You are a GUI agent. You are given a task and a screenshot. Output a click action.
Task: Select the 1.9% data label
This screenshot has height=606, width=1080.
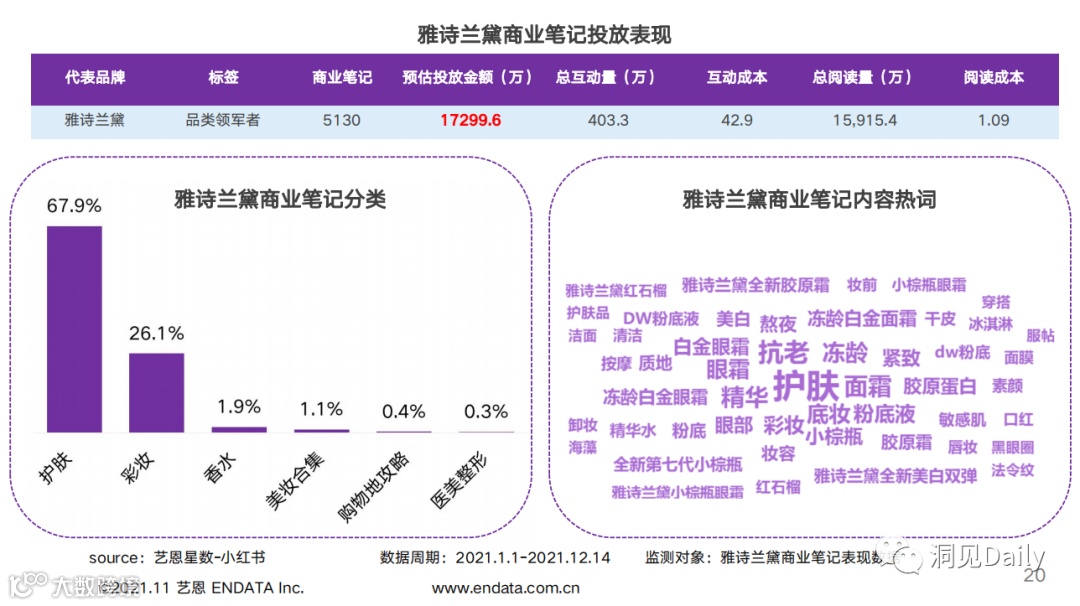(239, 406)
